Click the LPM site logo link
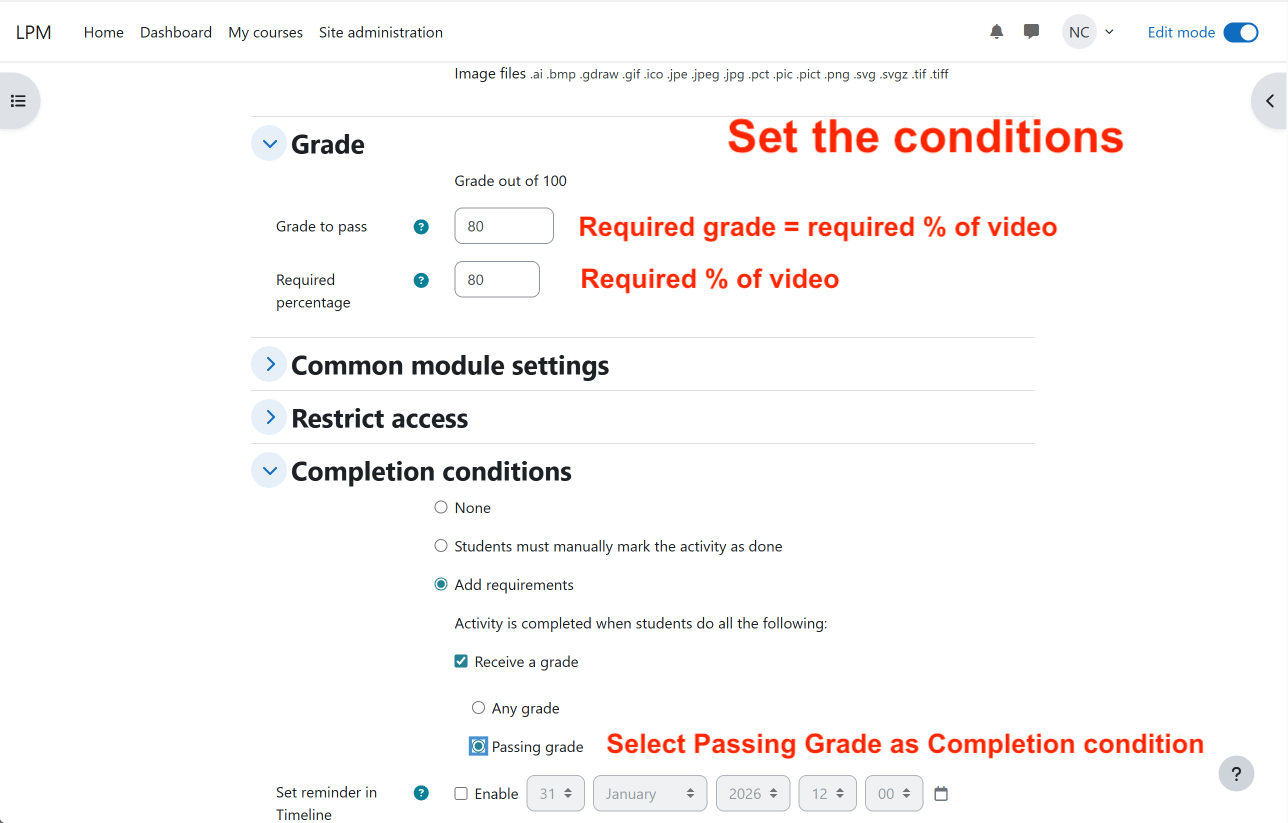Viewport: 1288px width, 823px height. click(33, 32)
